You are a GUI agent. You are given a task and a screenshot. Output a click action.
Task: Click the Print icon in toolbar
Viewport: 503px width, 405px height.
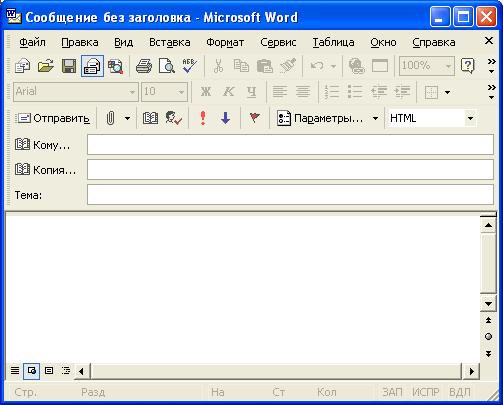coord(144,66)
